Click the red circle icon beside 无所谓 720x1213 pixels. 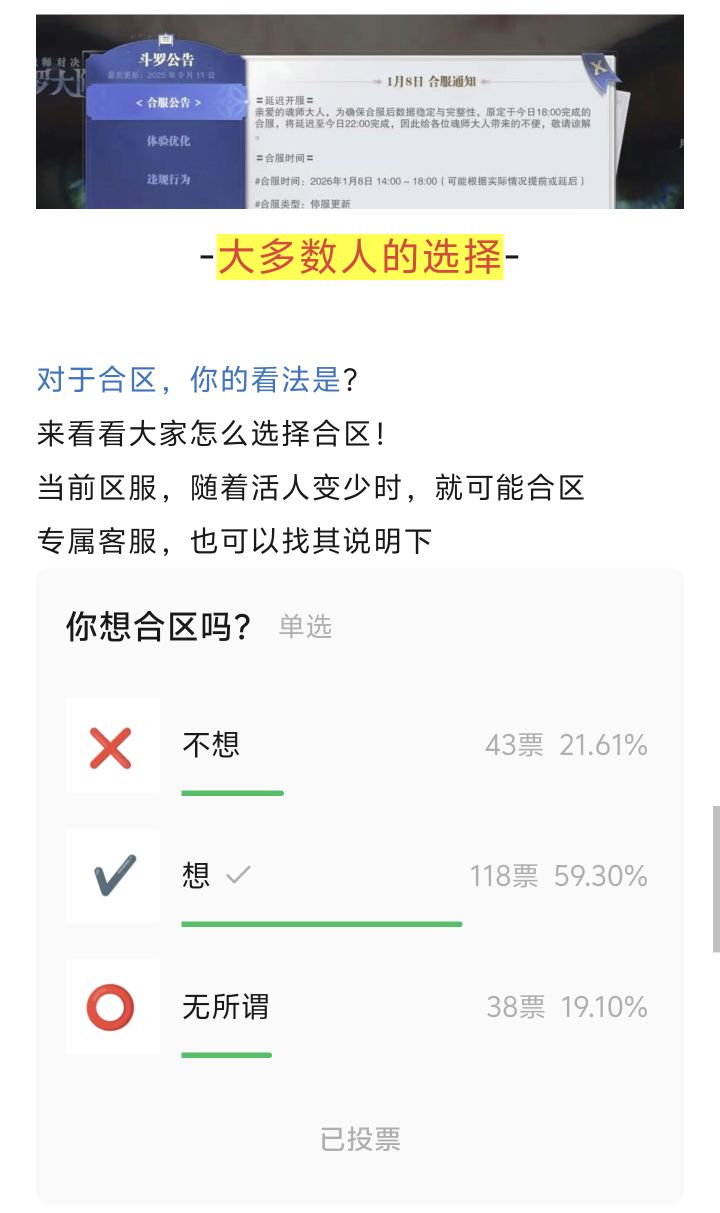[112, 1008]
